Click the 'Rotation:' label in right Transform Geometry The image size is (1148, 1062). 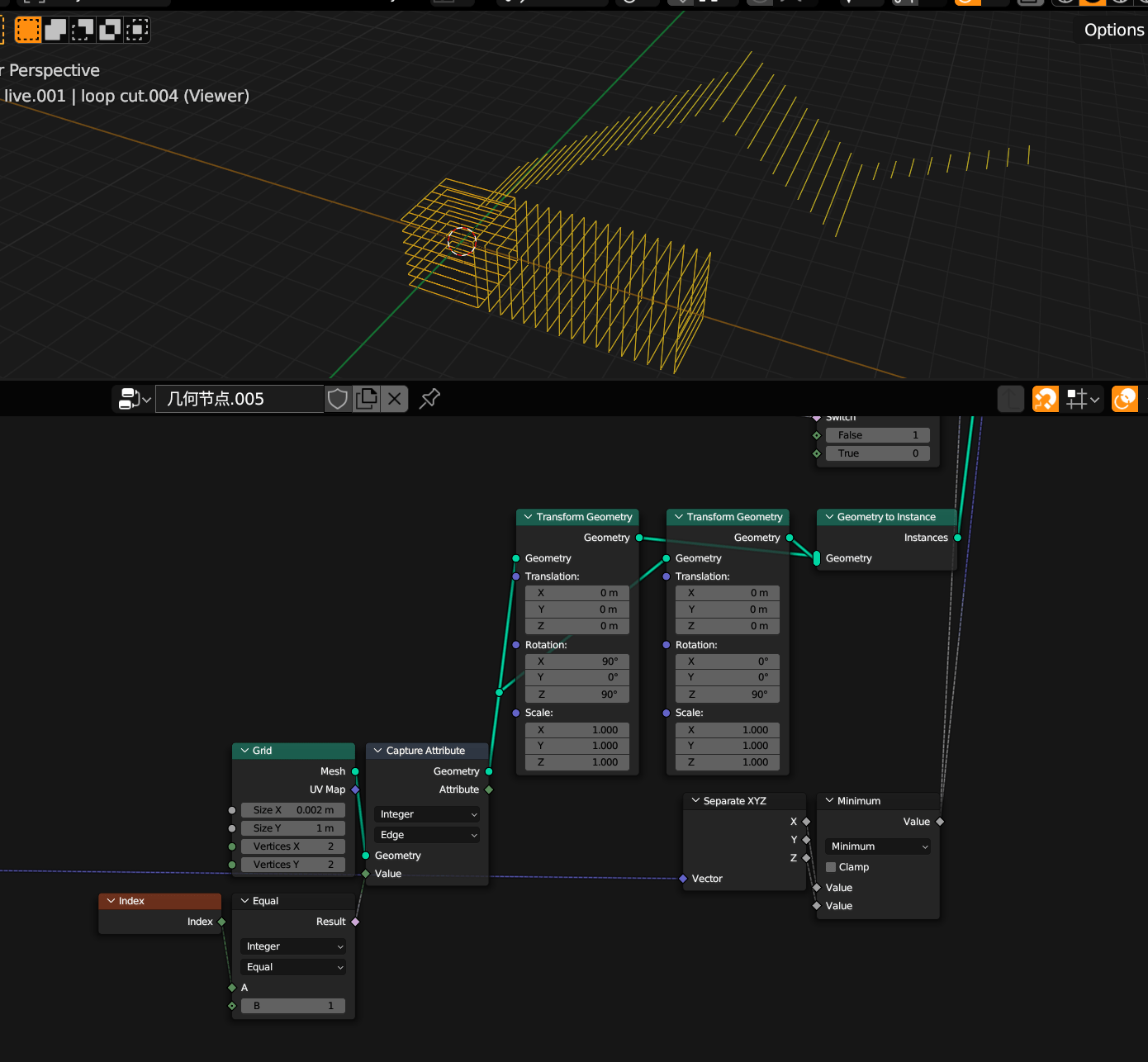click(x=696, y=645)
